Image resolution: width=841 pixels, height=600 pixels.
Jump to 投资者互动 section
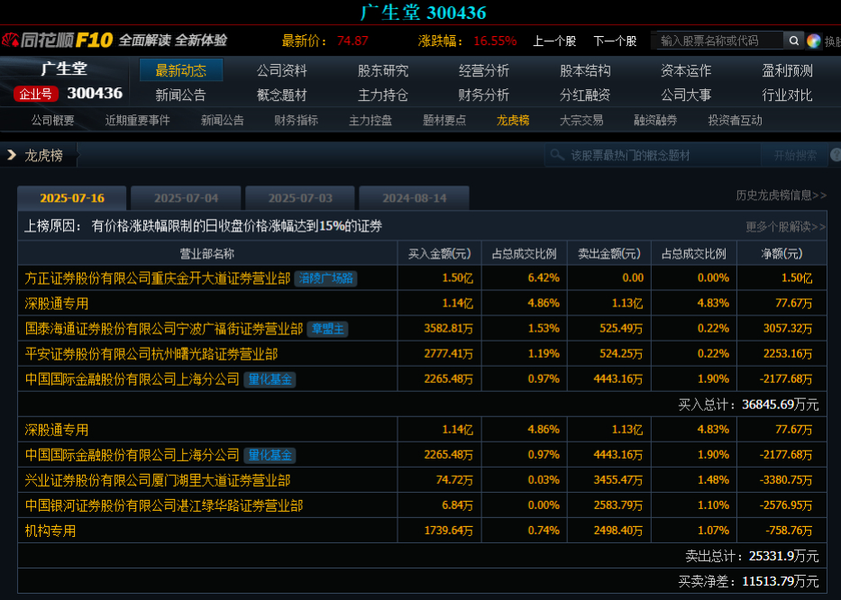pyautogui.click(x=735, y=121)
